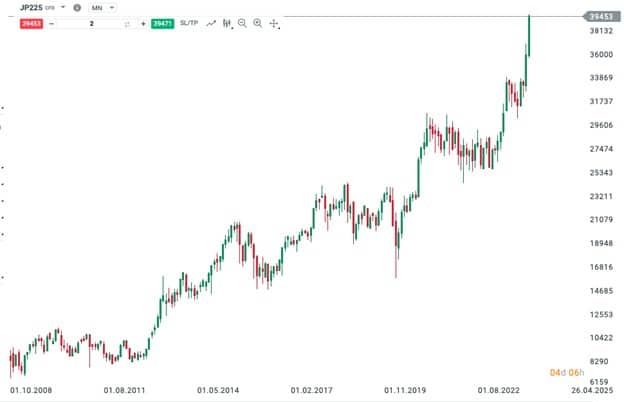
Task: Click the 01.11.2019 date axis label
Action: pos(405,390)
